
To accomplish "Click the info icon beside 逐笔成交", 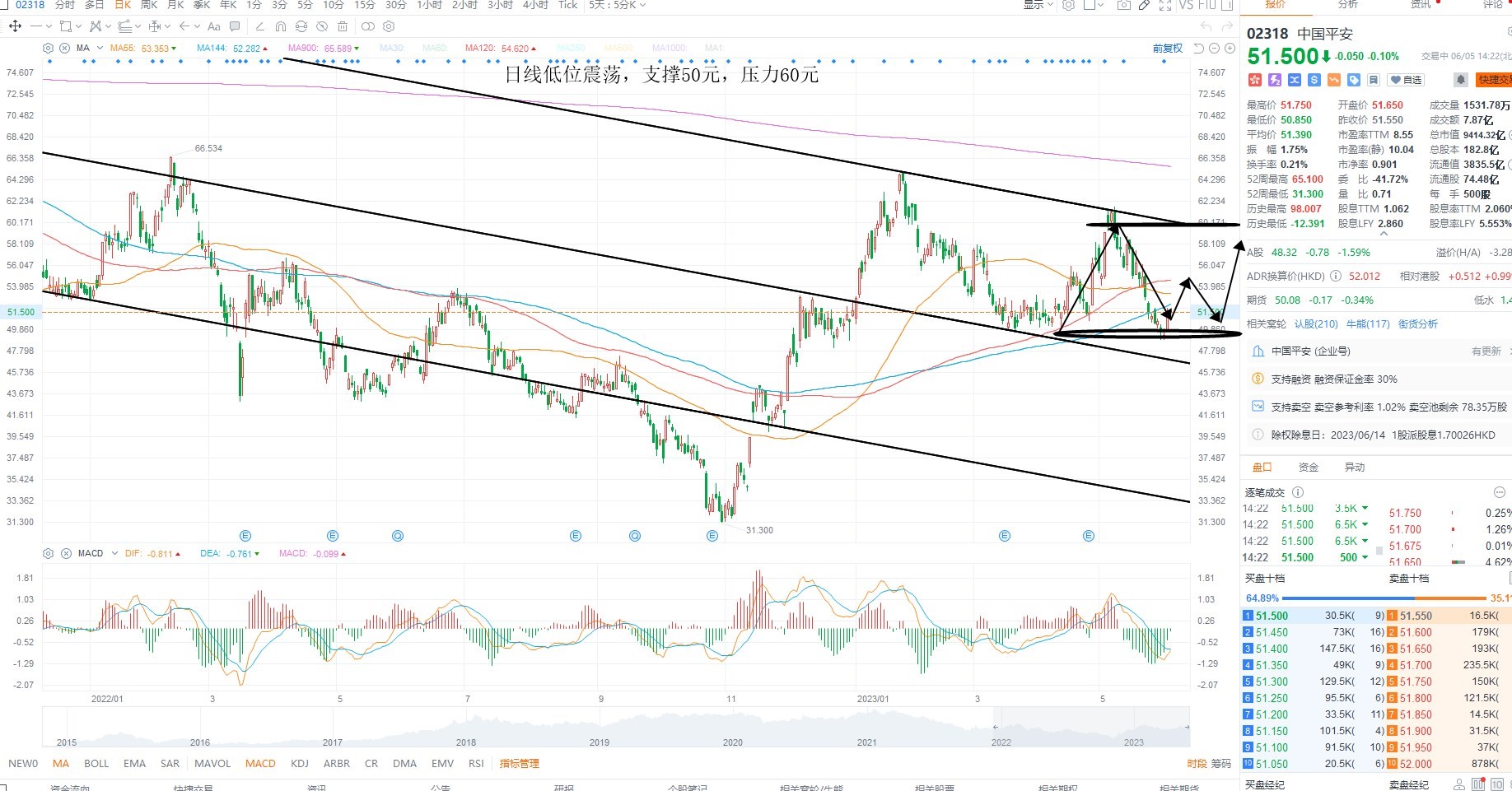I will click(x=1298, y=492).
